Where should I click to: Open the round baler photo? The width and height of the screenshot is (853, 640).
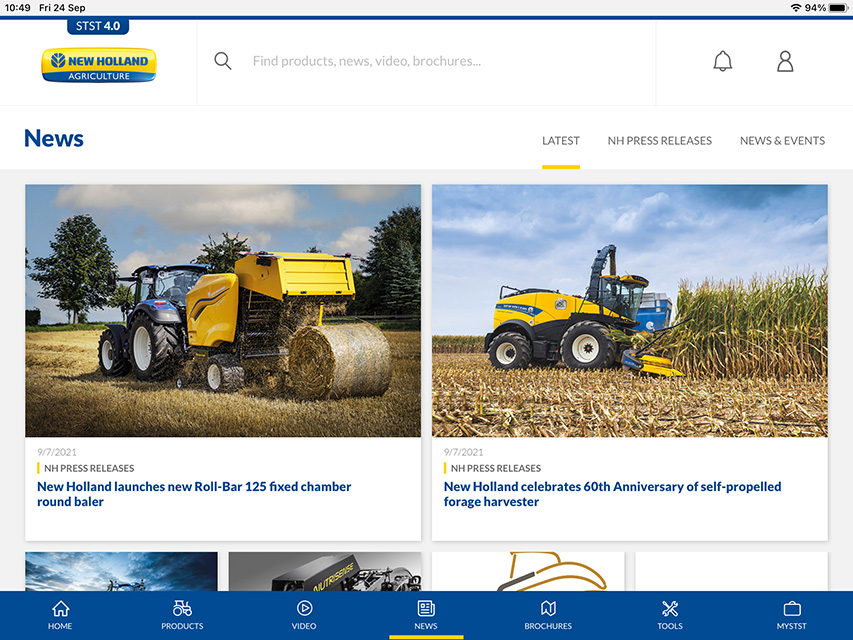tap(223, 311)
